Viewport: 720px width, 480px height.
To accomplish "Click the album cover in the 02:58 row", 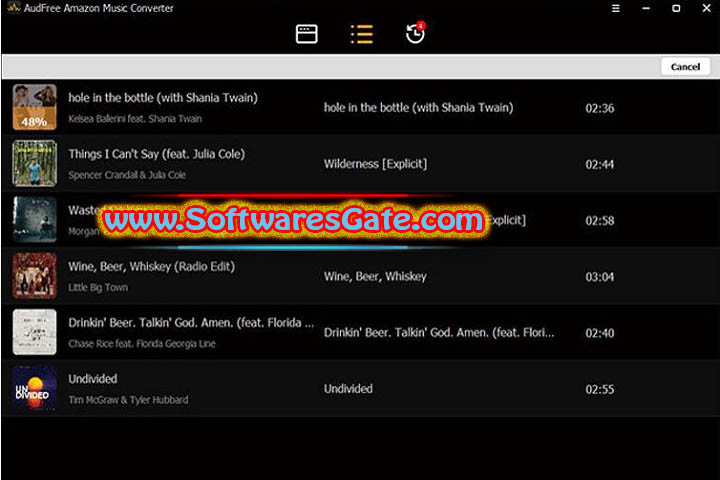I will [x=34, y=219].
